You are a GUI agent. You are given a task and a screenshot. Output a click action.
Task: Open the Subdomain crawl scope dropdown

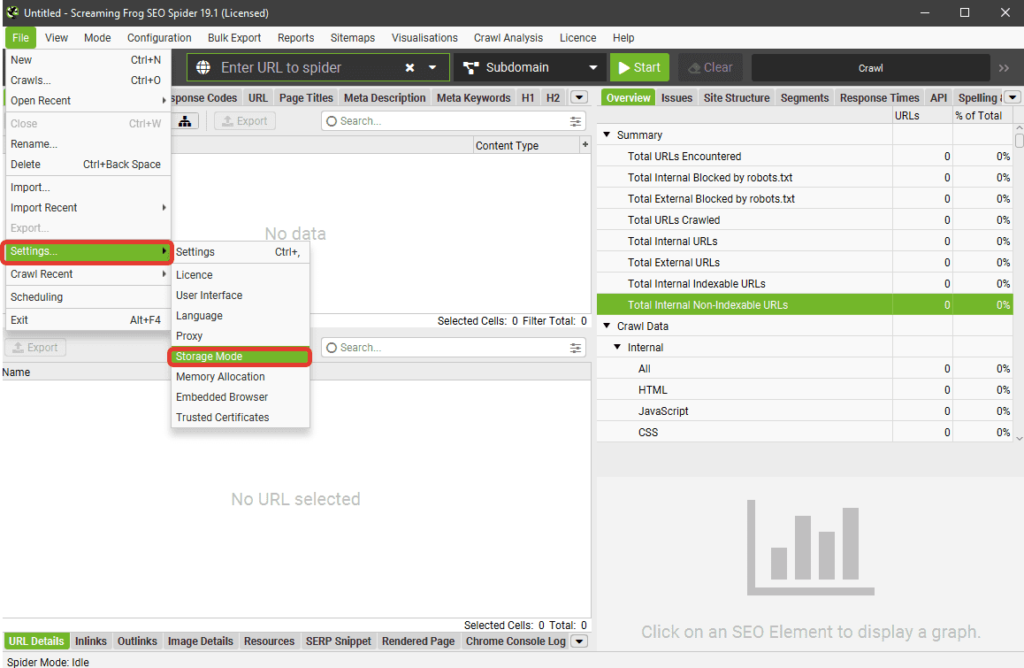[530, 67]
